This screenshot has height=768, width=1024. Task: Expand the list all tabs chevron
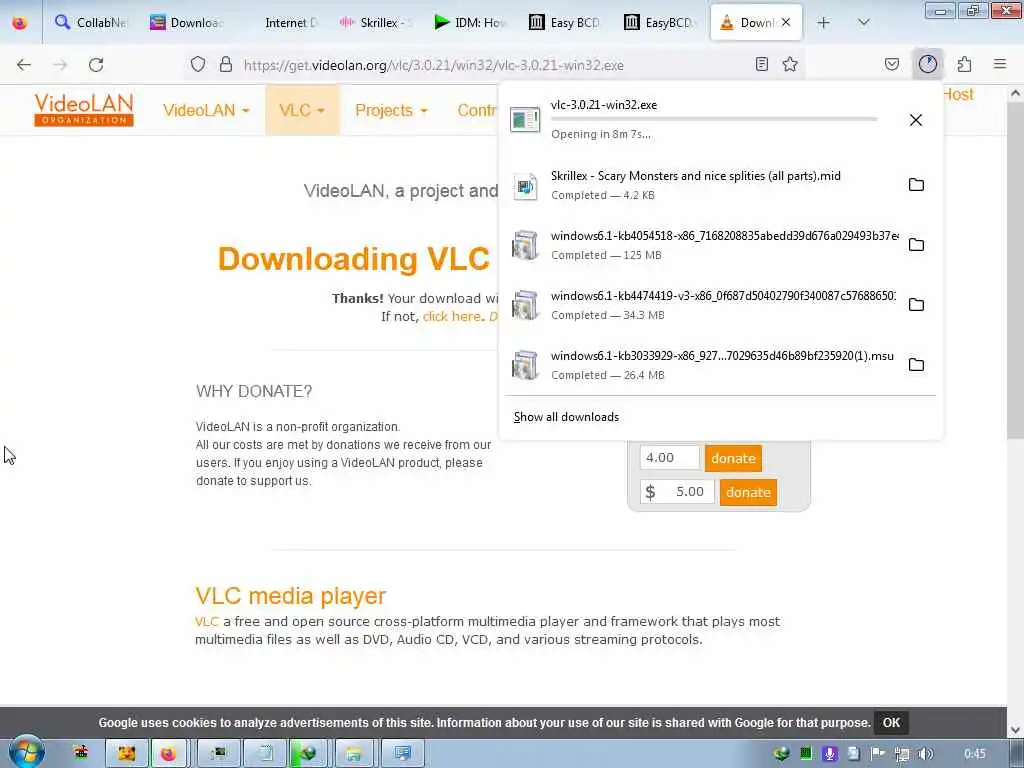863,22
